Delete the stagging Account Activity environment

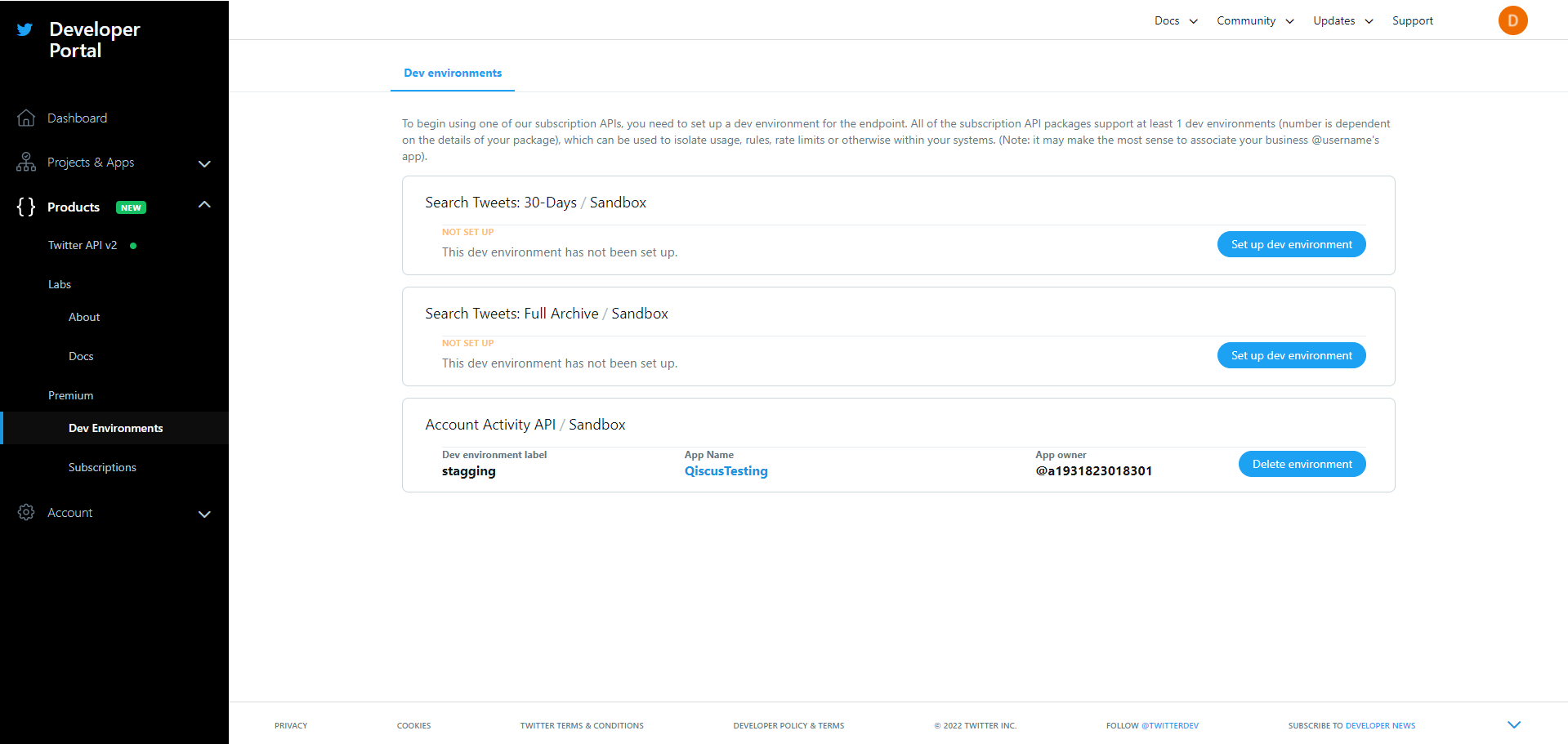click(1302, 464)
